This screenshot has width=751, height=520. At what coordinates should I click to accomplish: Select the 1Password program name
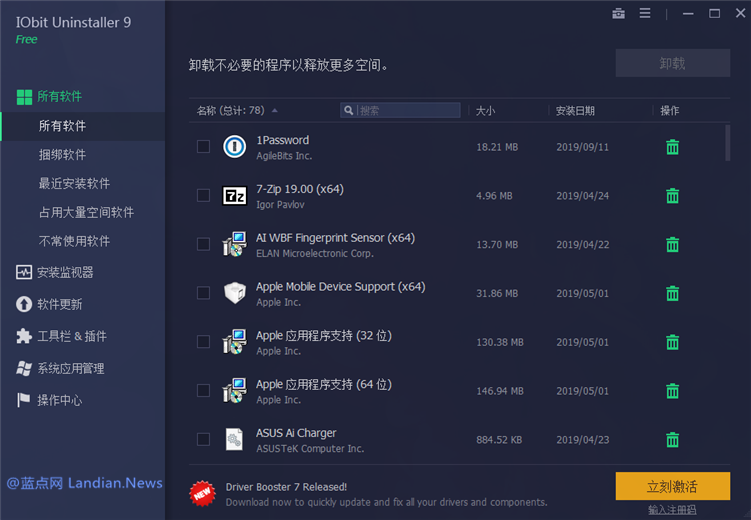pos(283,140)
